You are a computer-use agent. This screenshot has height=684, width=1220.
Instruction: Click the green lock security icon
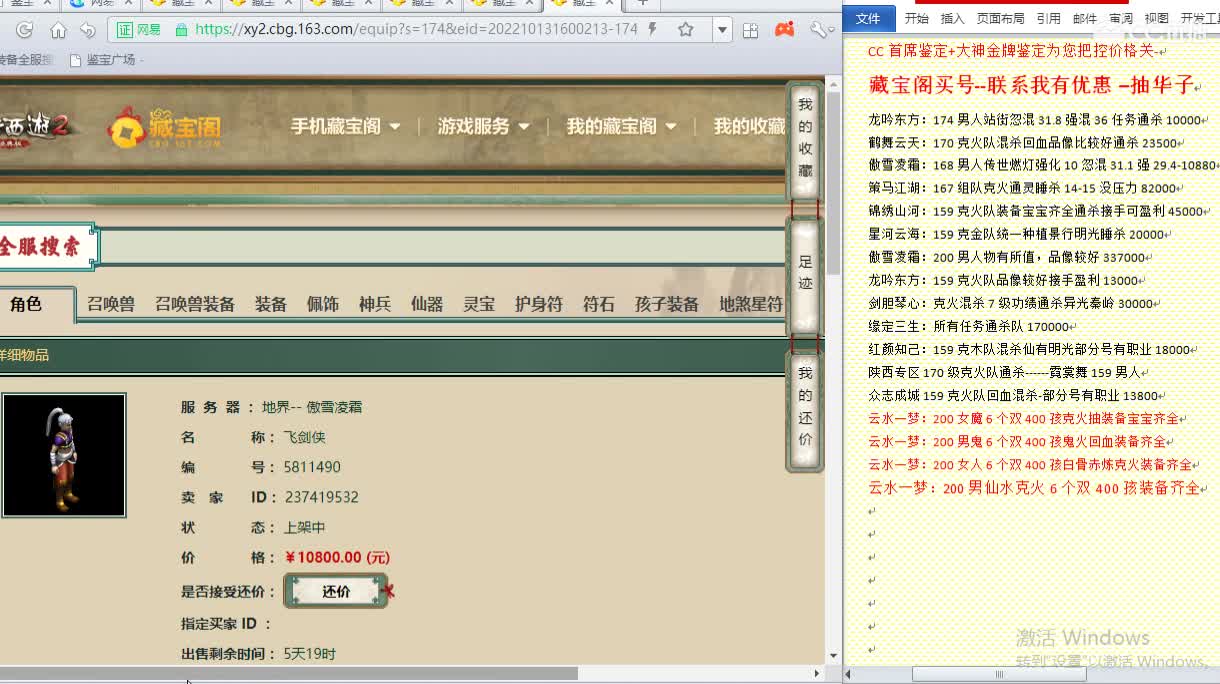(x=181, y=30)
